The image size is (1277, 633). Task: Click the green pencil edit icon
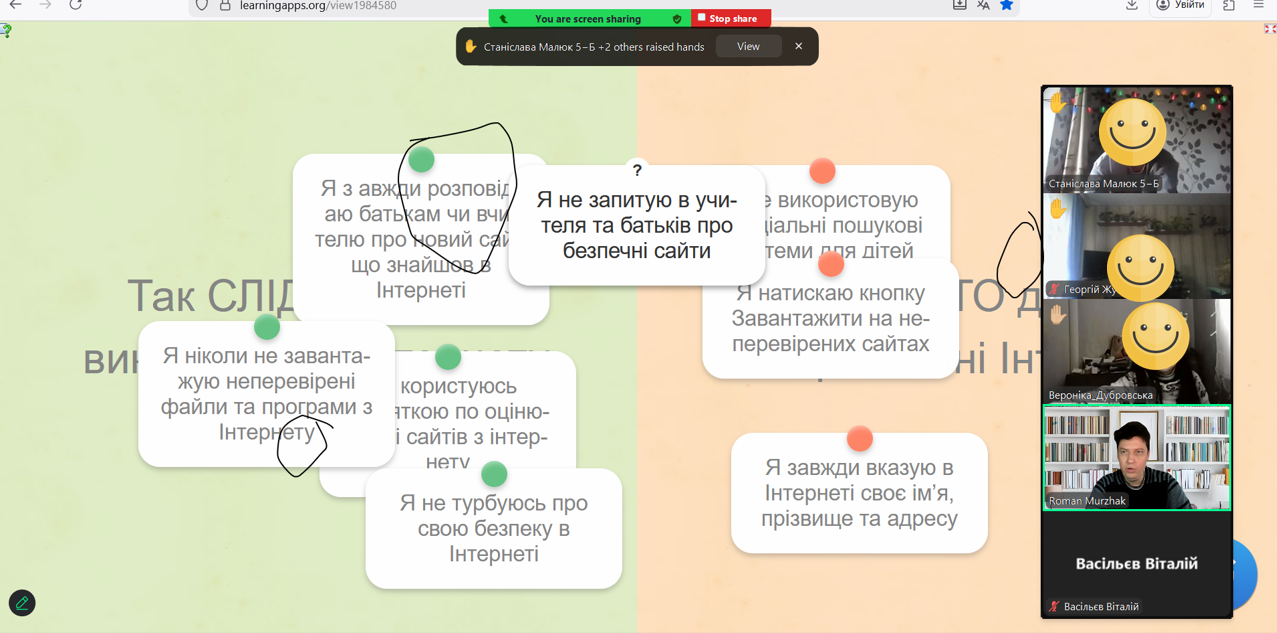22,603
